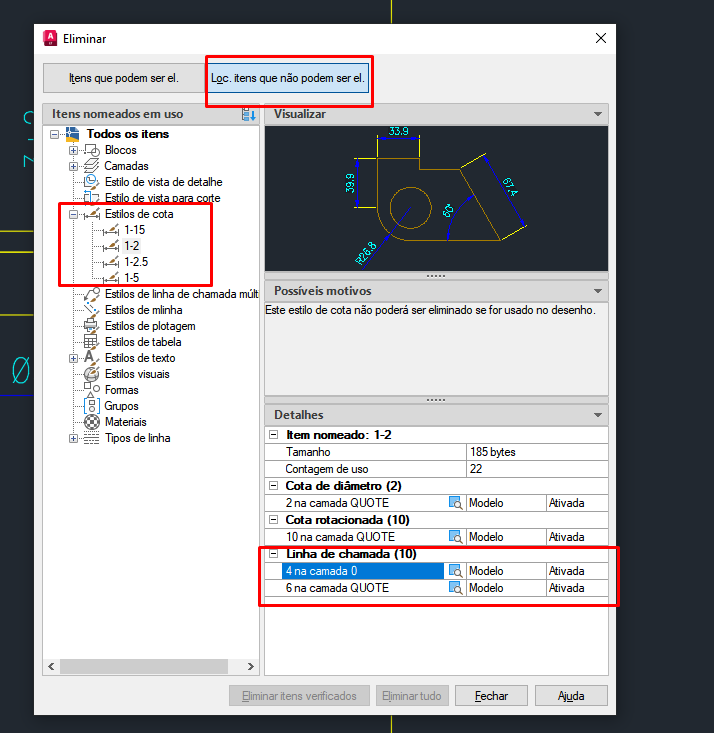714x733 pixels.
Task: Click the zoom icon for 10 na camada QUOTE
Action: [x=455, y=537]
